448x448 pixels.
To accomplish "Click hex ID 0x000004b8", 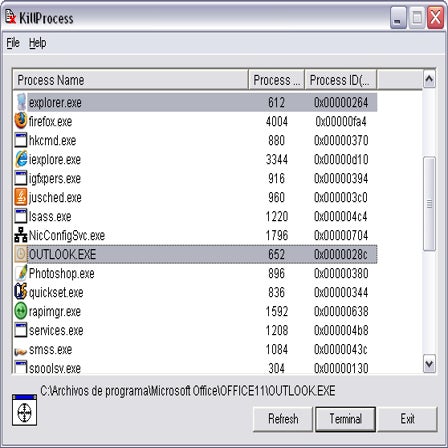I will (341, 331).
